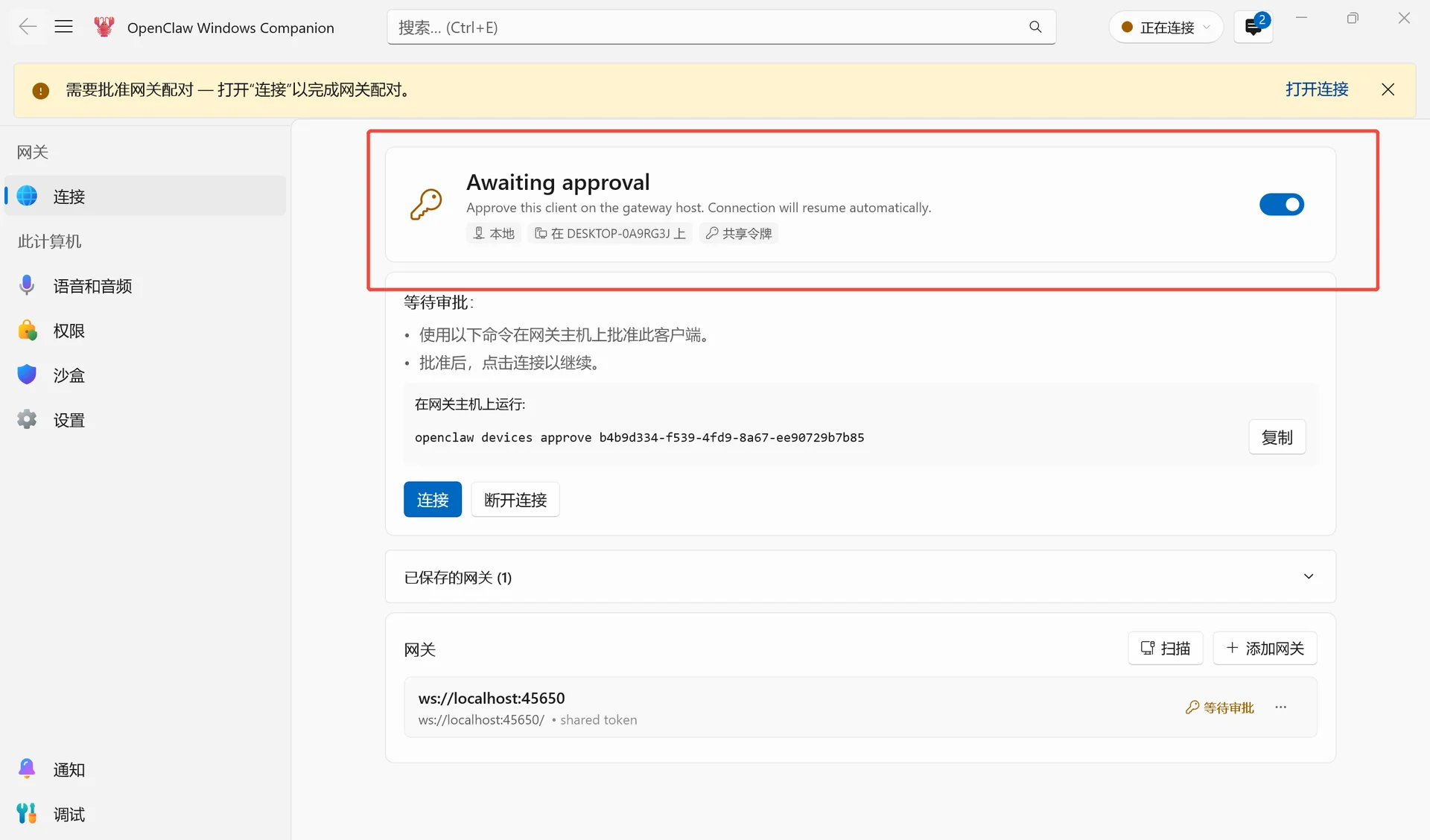
Task: Click the 扫描 button
Action: (x=1166, y=648)
